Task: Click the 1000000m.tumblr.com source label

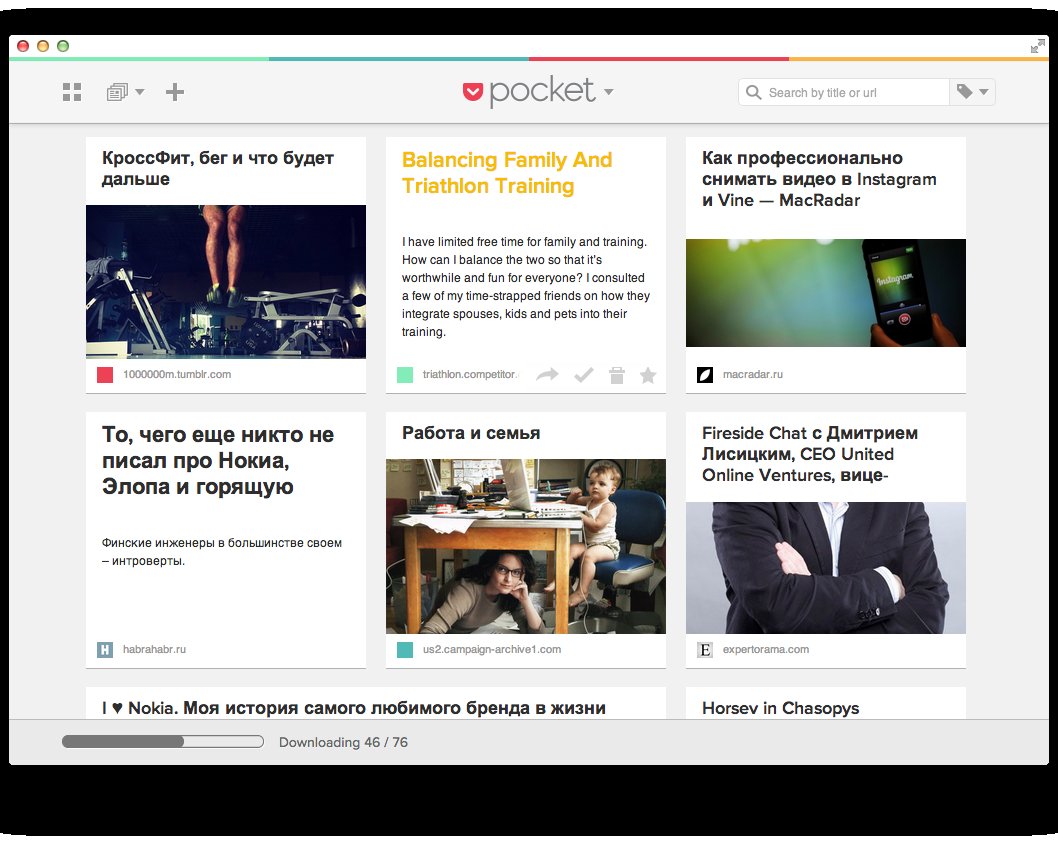Action: click(177, 374)
